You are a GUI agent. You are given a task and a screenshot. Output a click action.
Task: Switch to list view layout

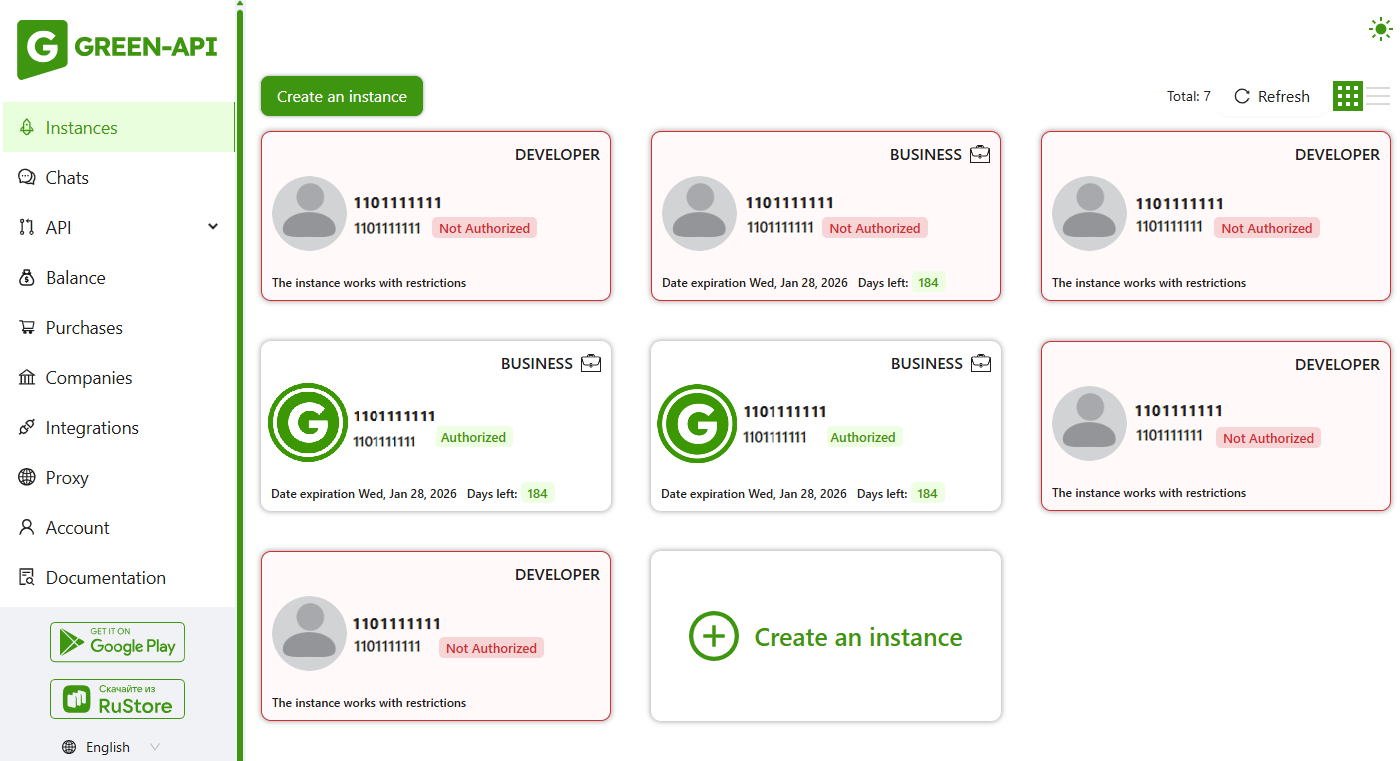point(1378,96)
